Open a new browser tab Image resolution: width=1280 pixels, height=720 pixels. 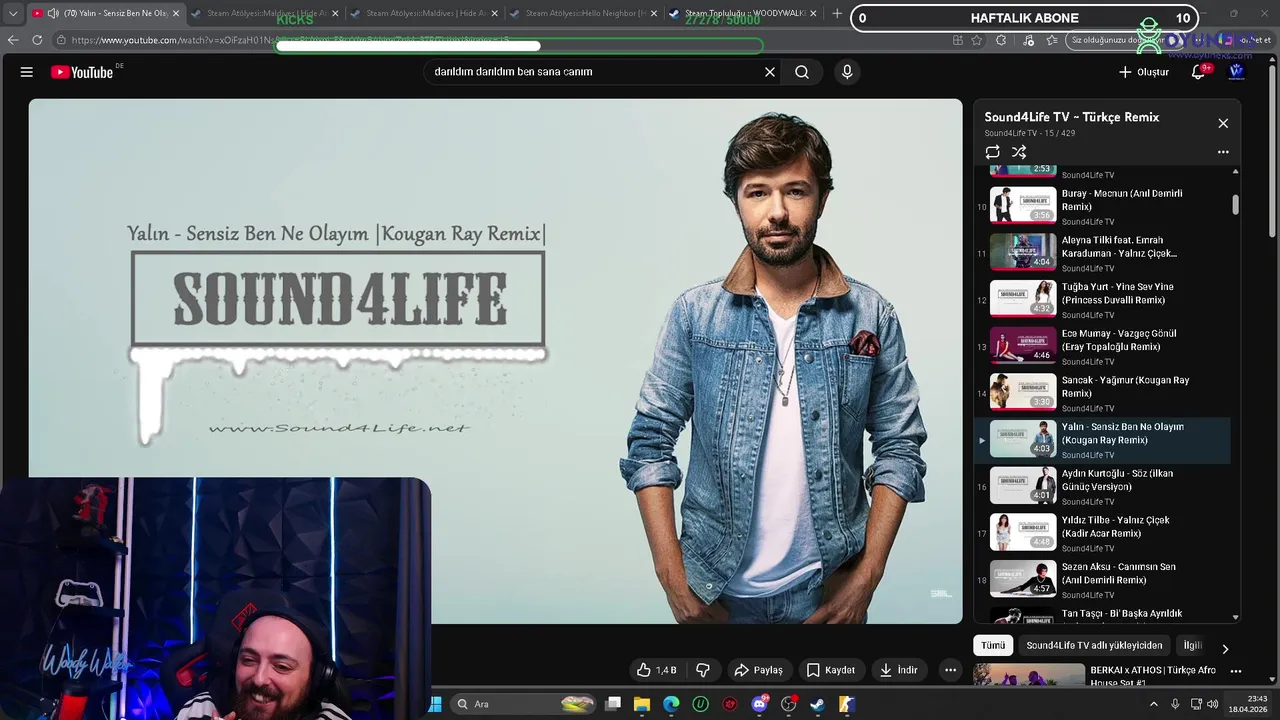pos(837,14)
